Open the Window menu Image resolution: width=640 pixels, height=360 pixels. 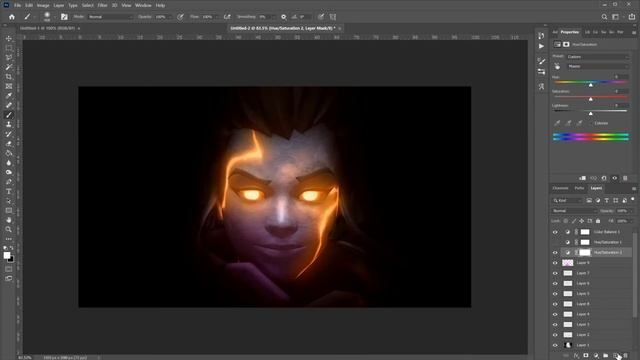pos(143,5)
